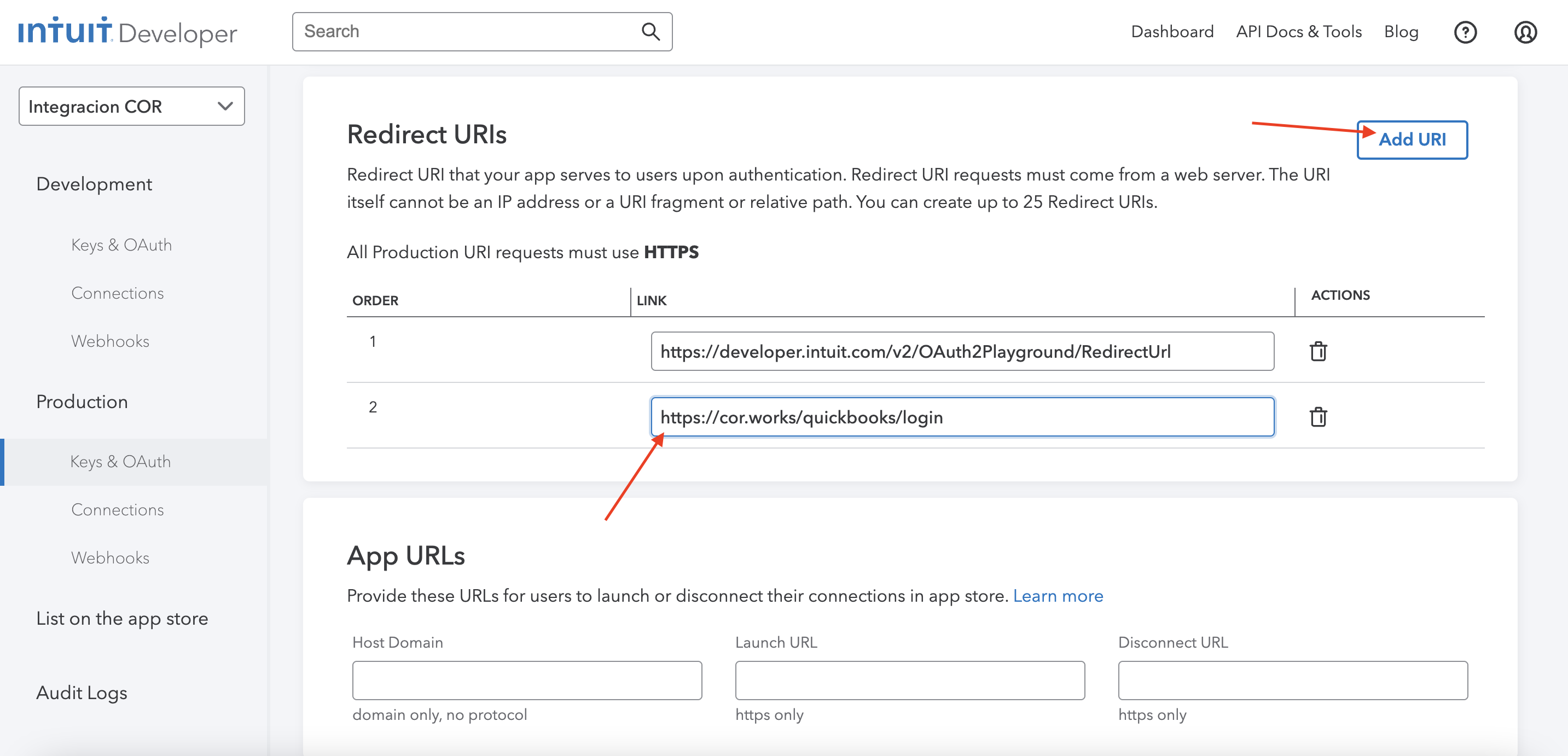The width and height of the screenshot is (1568, 756).
Task: Focus the Launch URL field
Action: (909, 681)
